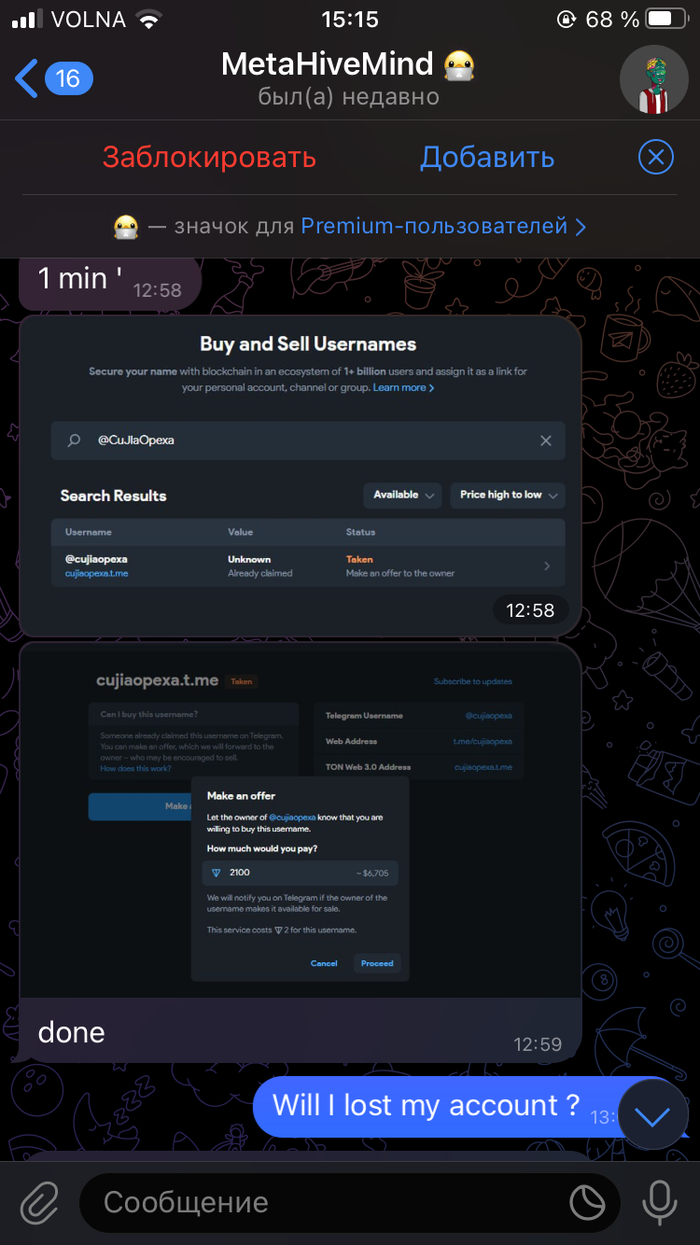Image resolution: width=700 pixels, height=1245 pixels.
Task: Tap the back arrow to chat list
Action: coord(27,78)
